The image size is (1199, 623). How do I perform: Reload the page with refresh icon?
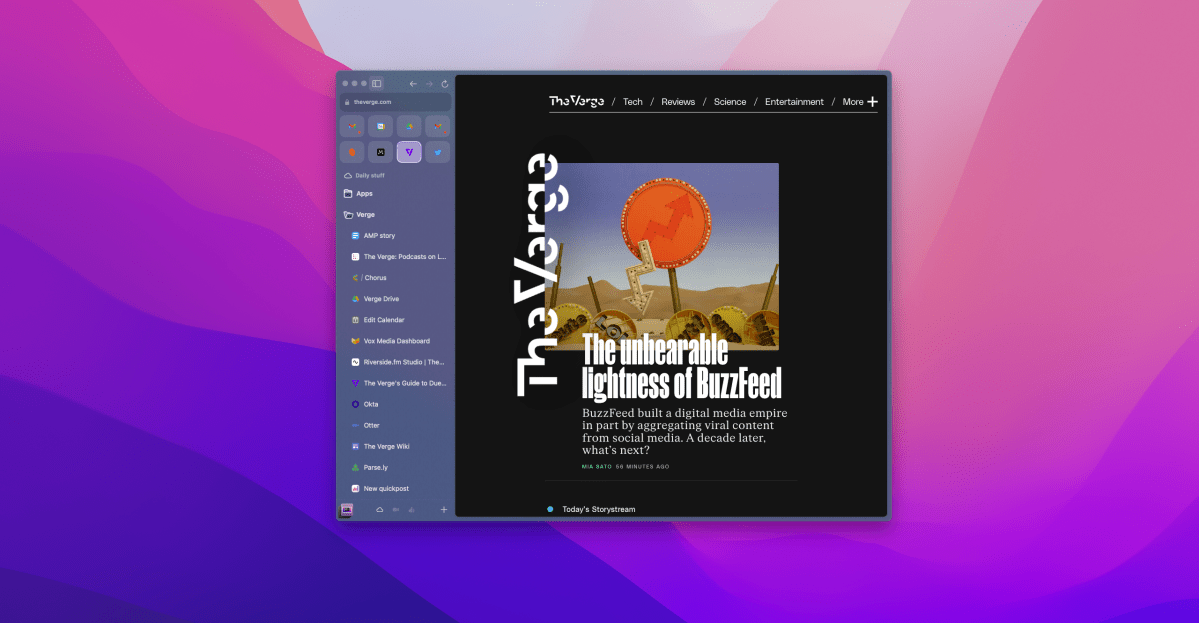444,84
